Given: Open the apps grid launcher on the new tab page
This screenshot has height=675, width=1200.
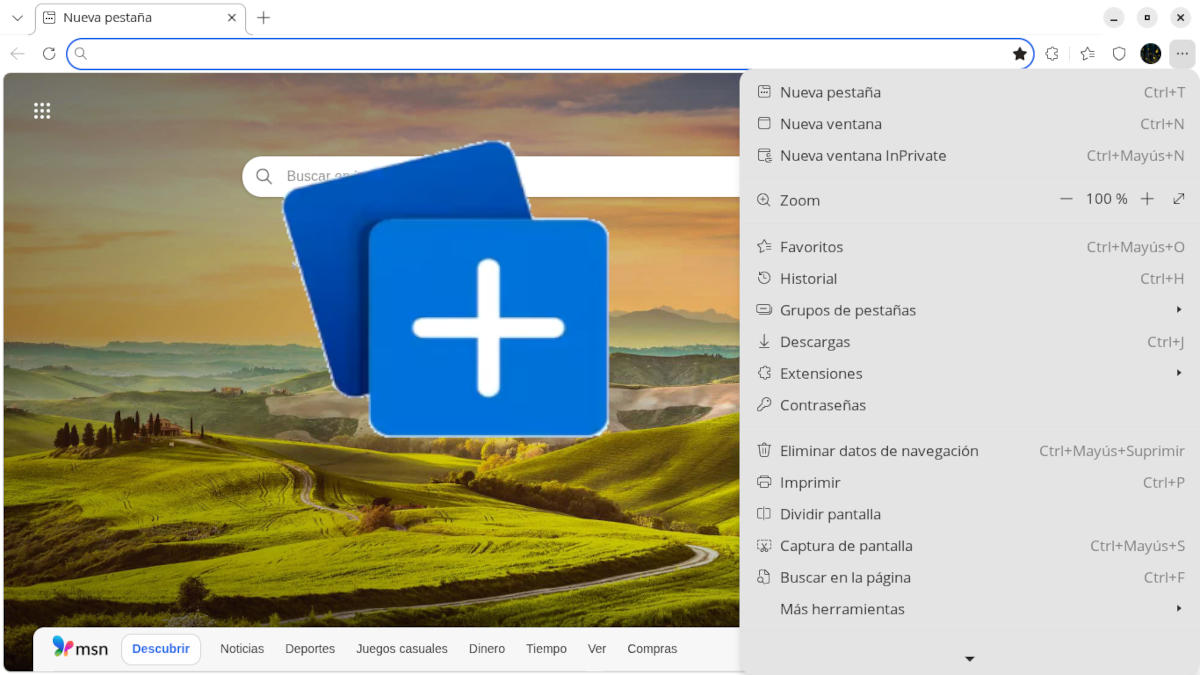Looking at the screenshot, I should 42,111.
